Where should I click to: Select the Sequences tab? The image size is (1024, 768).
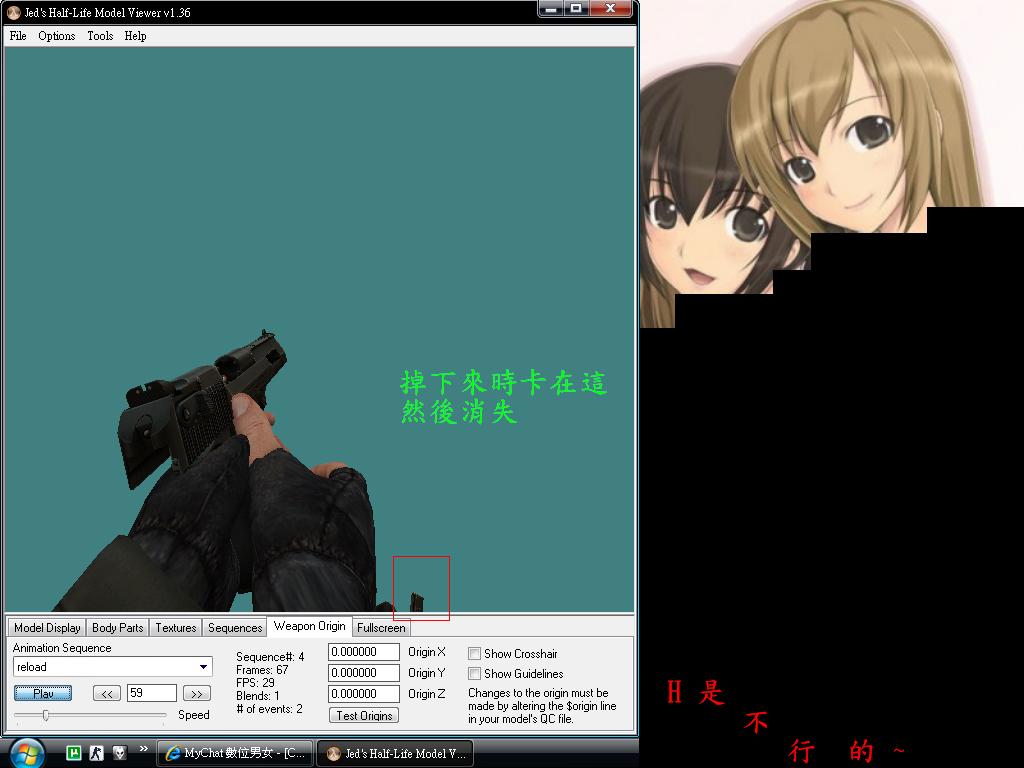pyautogui.click(x=235, y=628)
